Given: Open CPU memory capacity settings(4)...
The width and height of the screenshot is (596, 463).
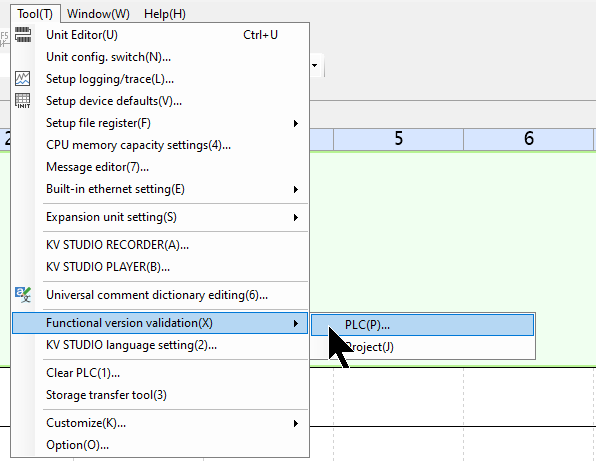Looking at the screenshot, I should [x=160, y=145].
